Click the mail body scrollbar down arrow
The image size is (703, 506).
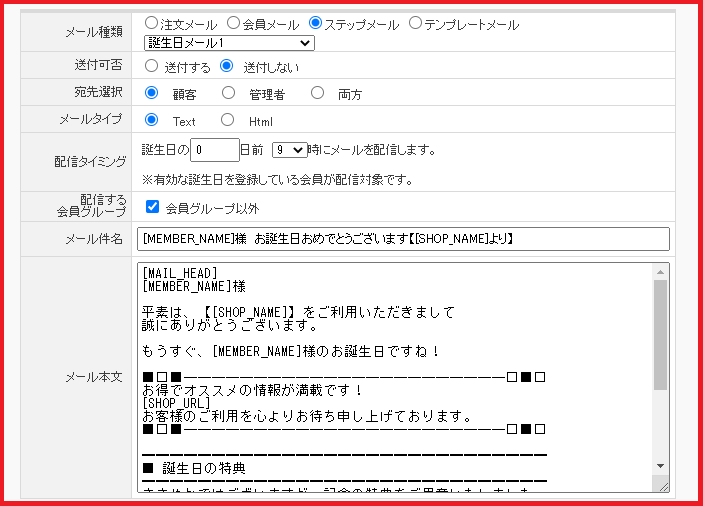660,466
